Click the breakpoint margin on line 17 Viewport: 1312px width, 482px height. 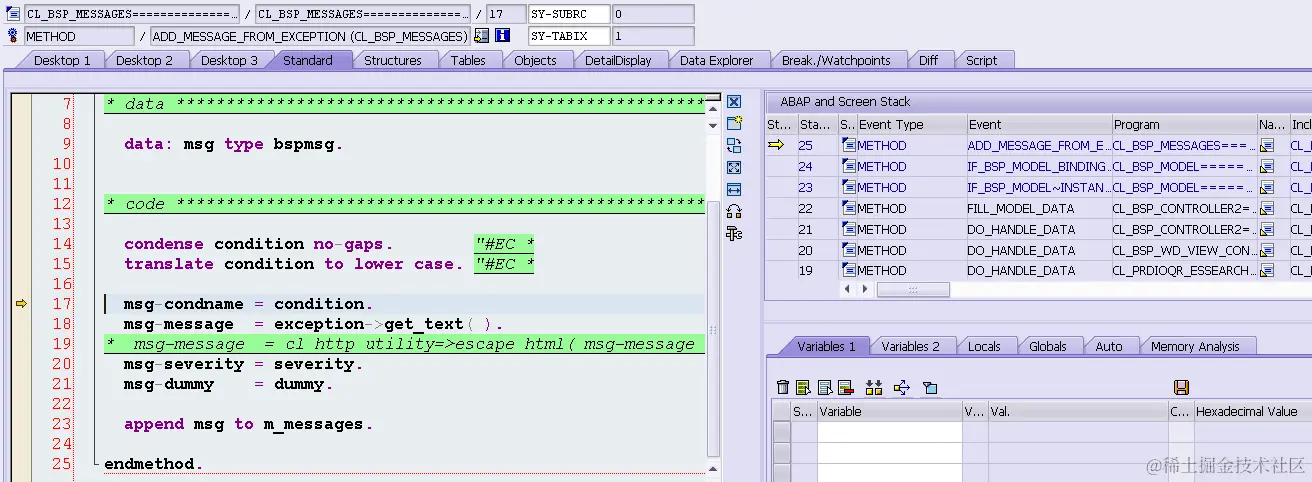[x=21, y=304]
